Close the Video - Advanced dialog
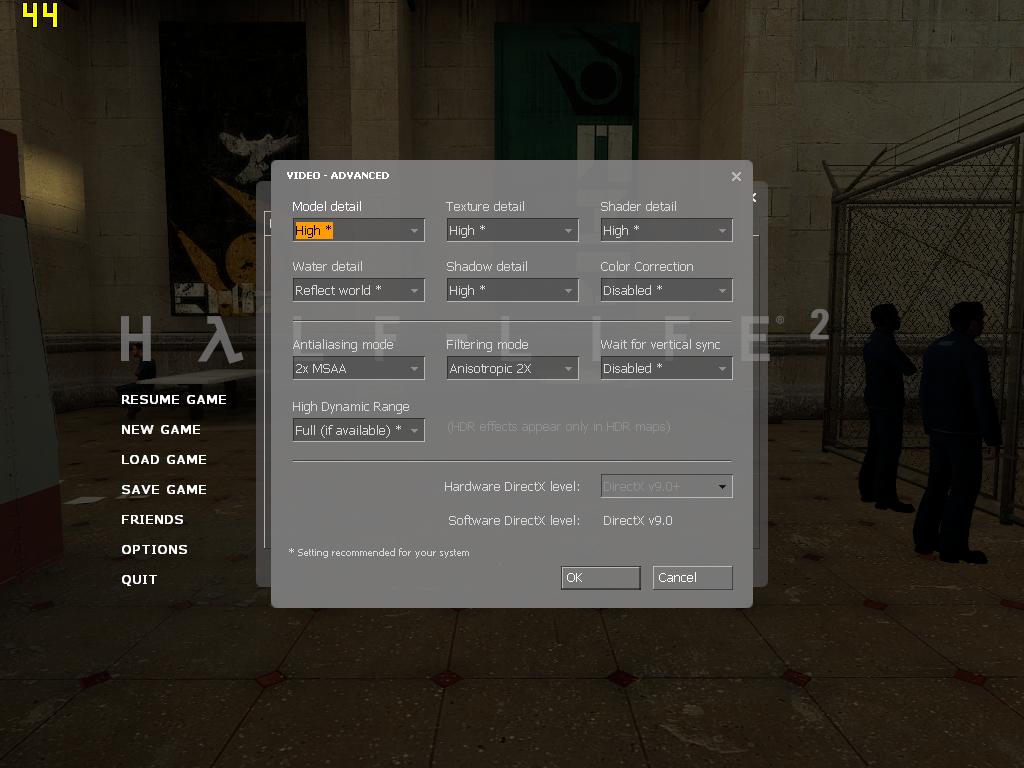The width and height of the screenshot is (1024, 768). [737, 176]
